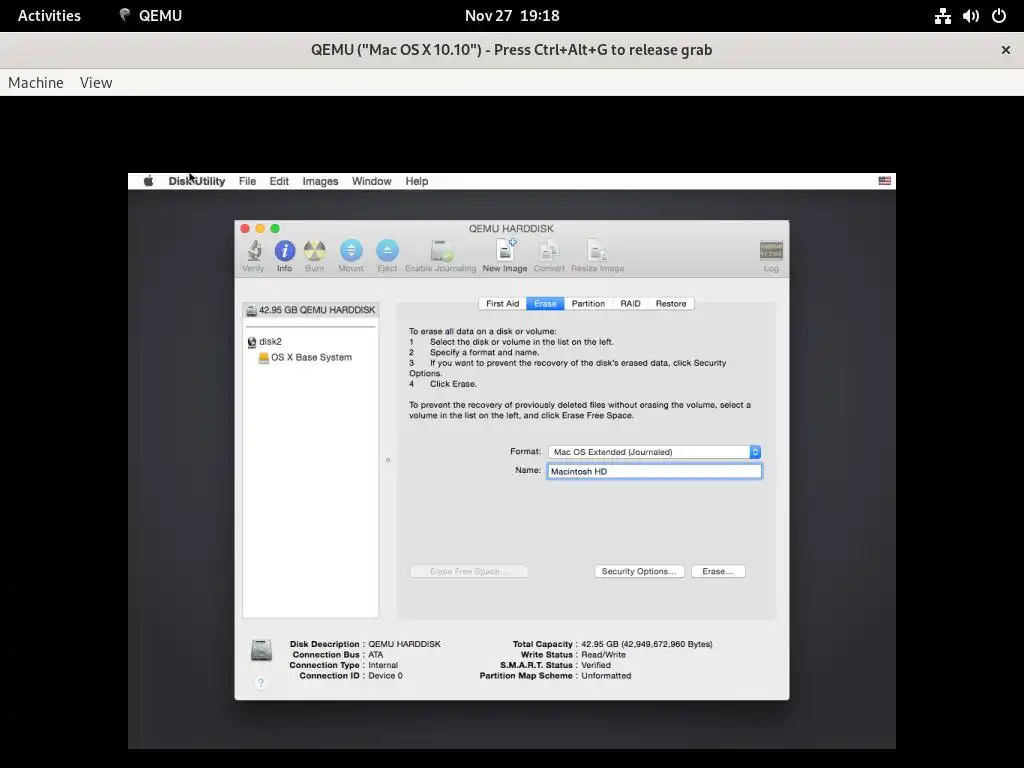Click the Write Status value Read/Write
1024x768 pixels.
[603, 655]
